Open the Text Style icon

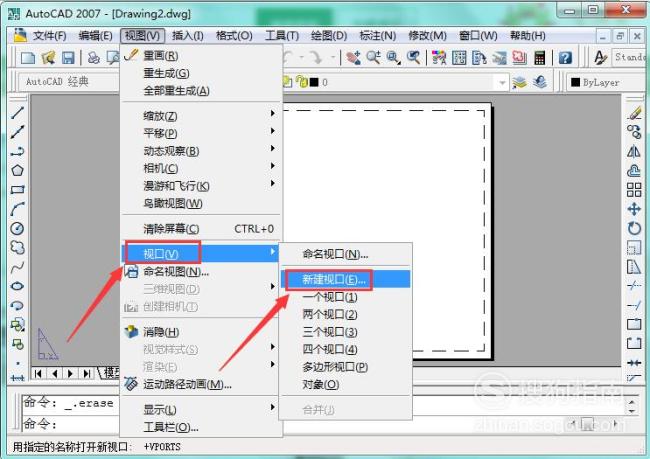point(600,58)
